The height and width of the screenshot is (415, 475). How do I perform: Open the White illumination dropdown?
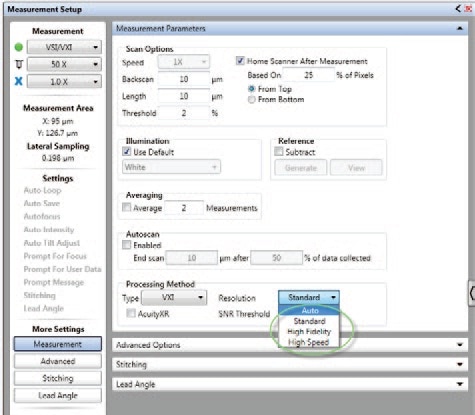point(171,167)
